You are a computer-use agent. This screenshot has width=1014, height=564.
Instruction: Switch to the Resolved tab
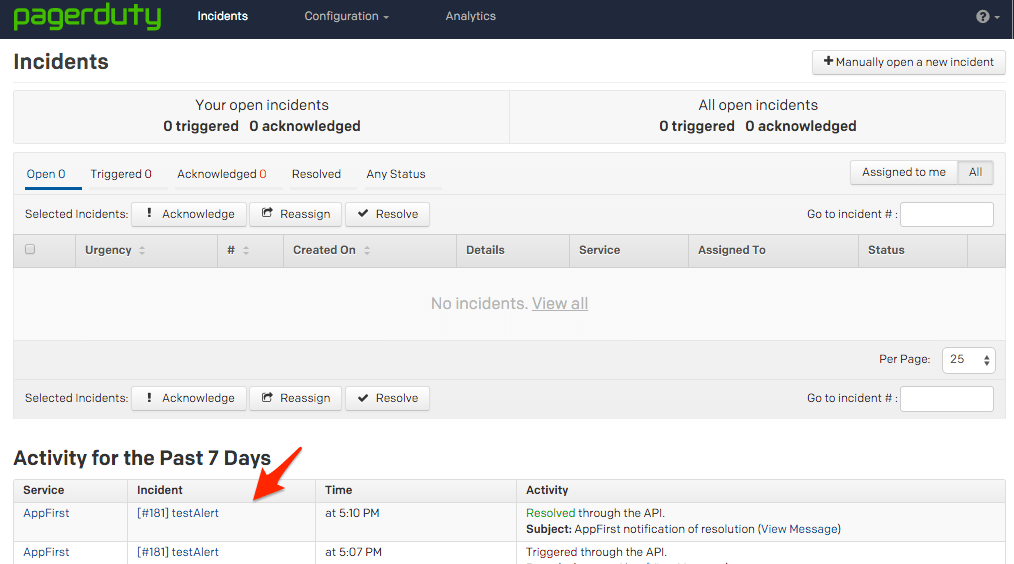(x=316, y=174)
